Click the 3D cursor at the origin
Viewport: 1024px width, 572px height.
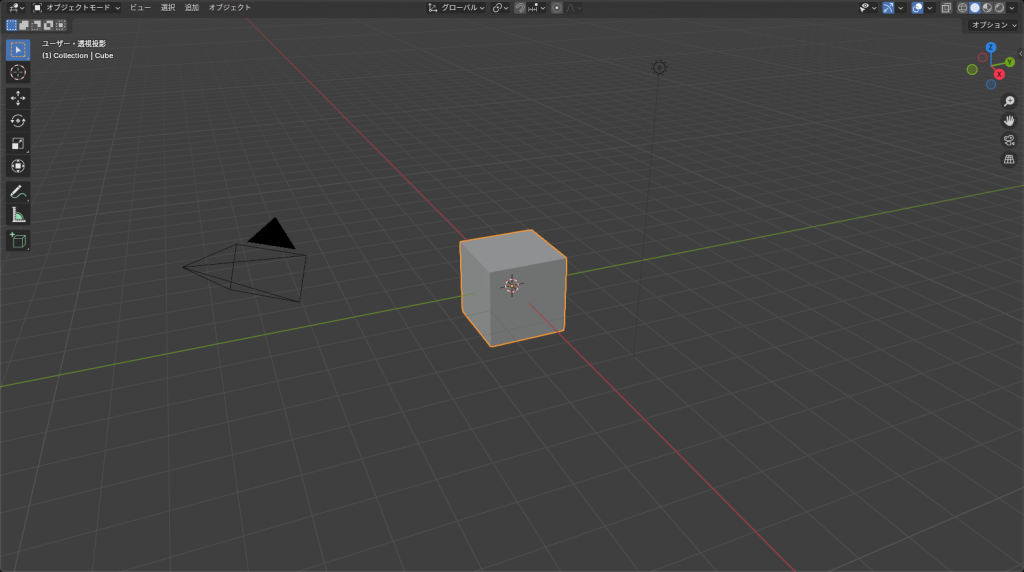pos(512,285)
